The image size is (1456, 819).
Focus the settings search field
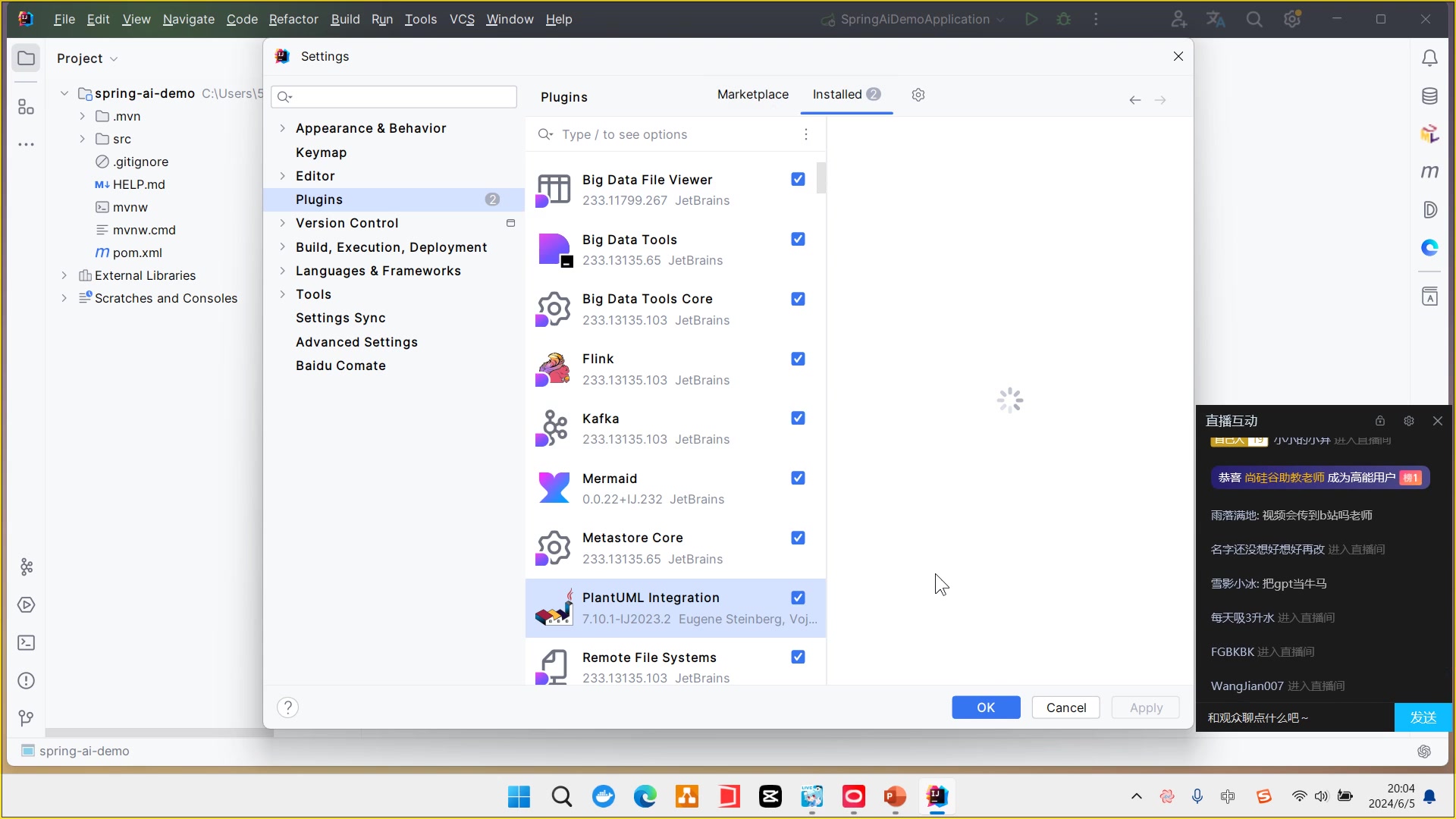pyautogui.click(x=394, y=96)
